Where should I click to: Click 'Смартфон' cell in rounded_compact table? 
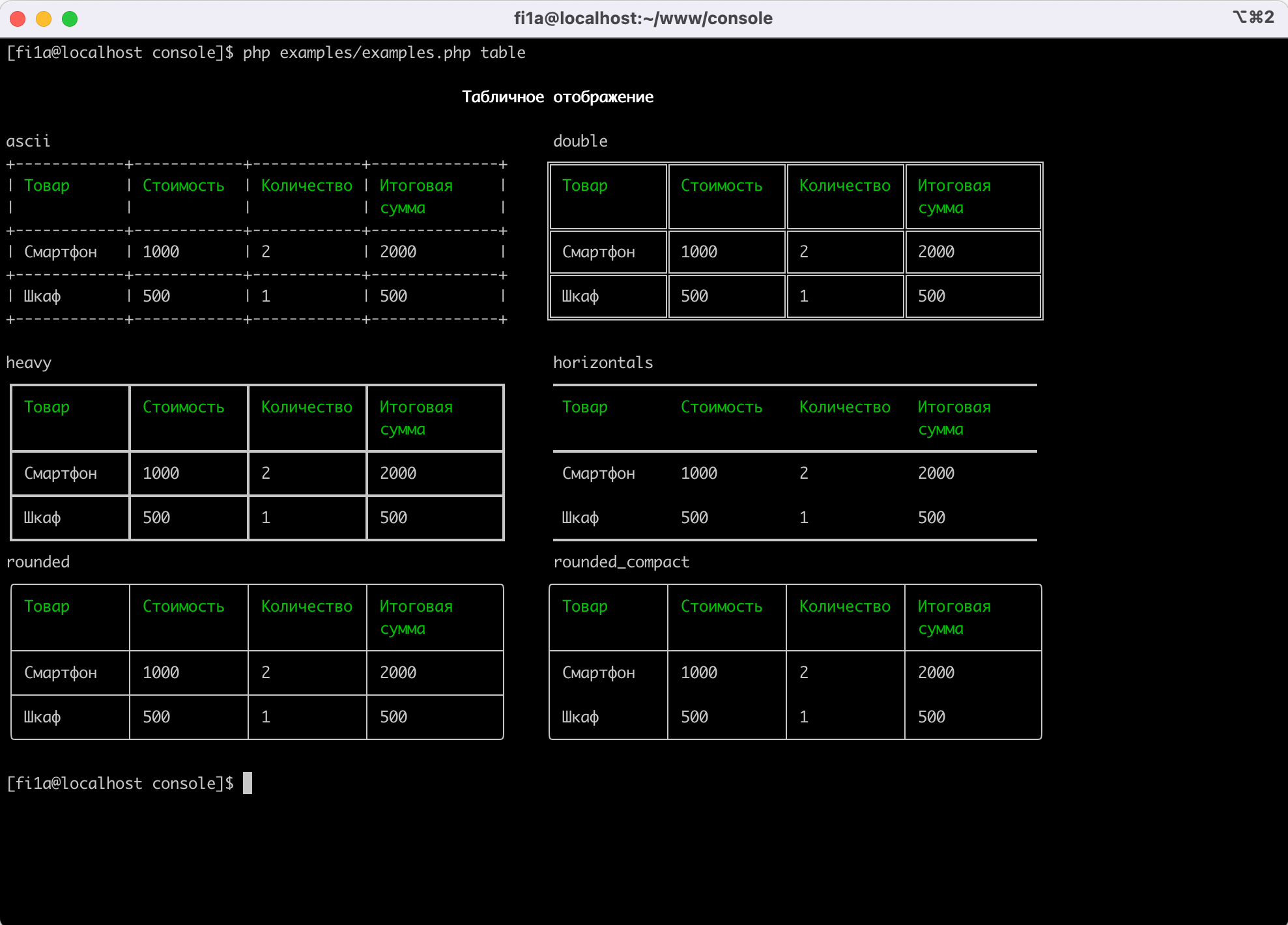[599, 673]
